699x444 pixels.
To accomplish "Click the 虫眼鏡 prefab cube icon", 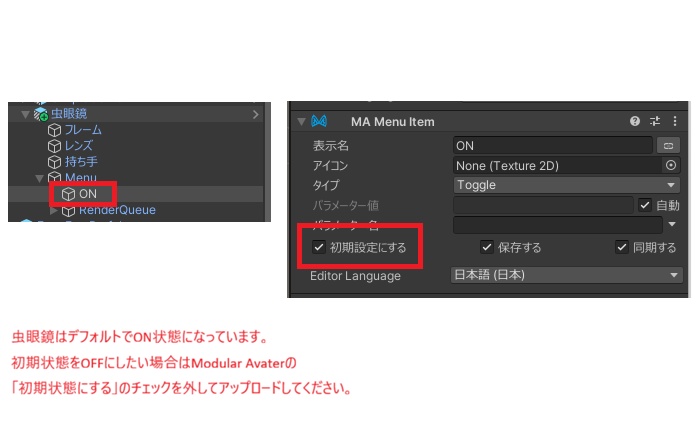I will pyautogui.click(x=41, y=114).
